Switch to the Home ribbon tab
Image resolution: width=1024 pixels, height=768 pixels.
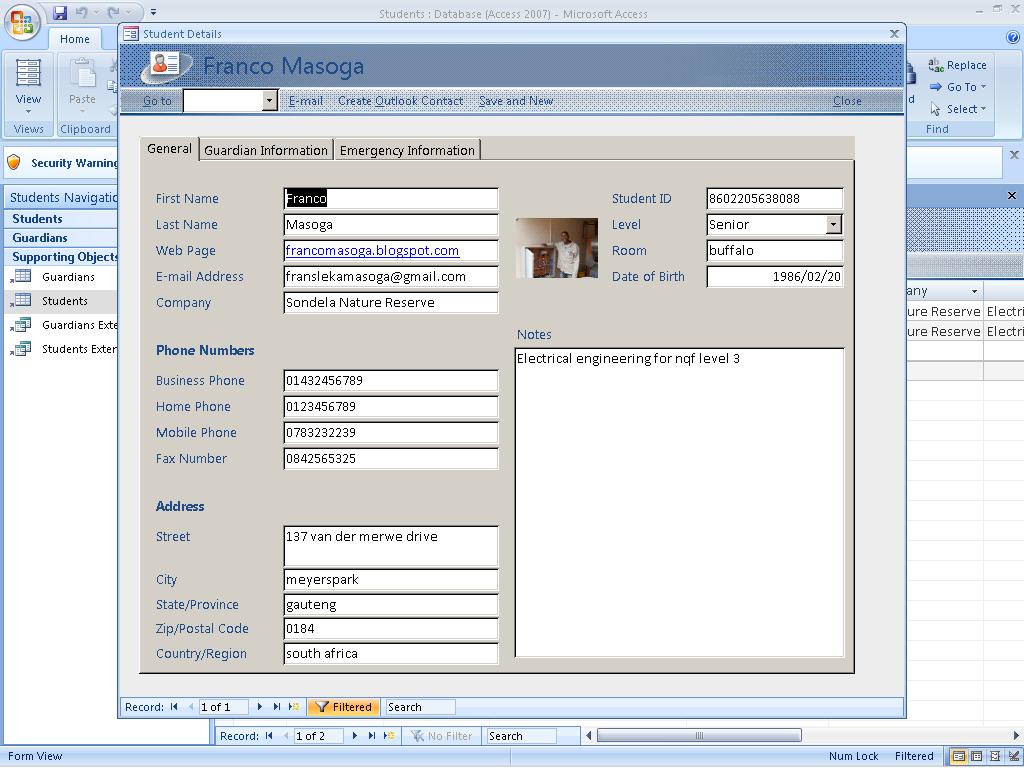74,39
